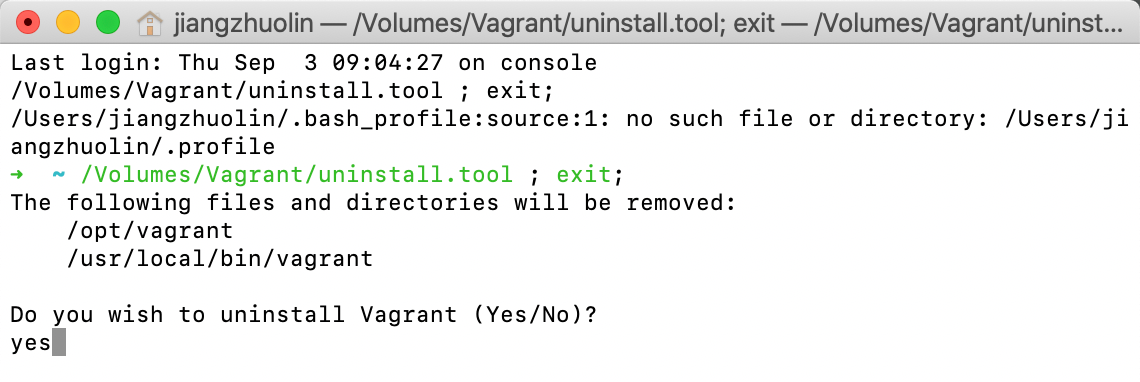
Task: Click the wrapped "angzhuolin/.profile" line
Action: click(x=142, y=148)
